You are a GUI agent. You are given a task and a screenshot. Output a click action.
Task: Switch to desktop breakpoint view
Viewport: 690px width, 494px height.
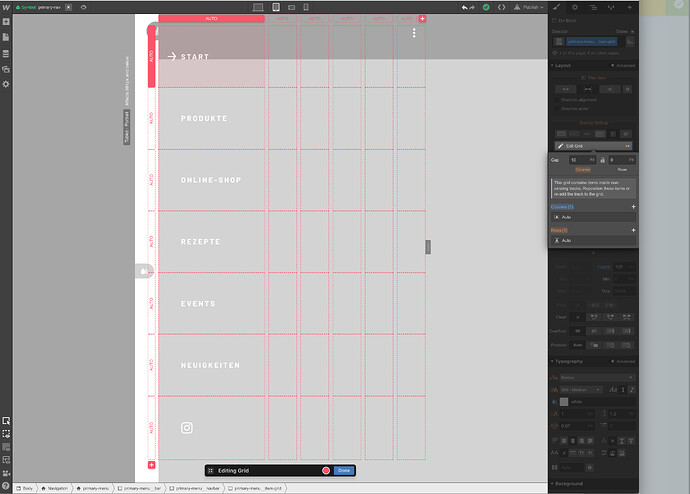(258, 7)
